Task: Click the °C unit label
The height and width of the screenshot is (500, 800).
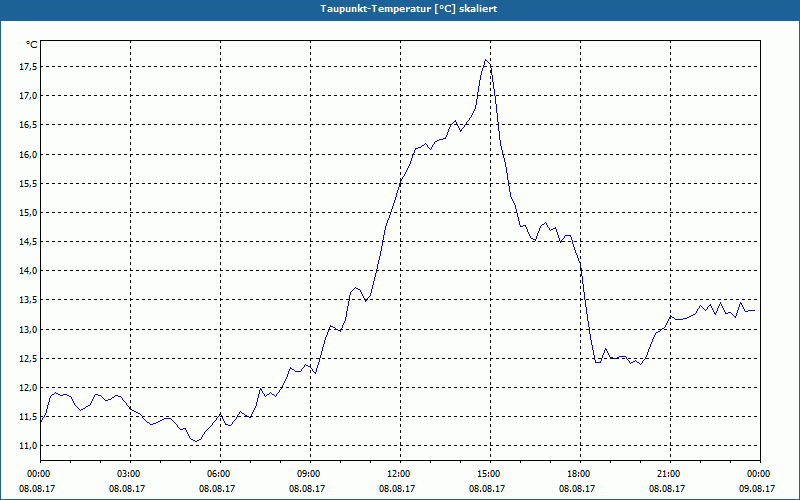Action: (32, 45)
